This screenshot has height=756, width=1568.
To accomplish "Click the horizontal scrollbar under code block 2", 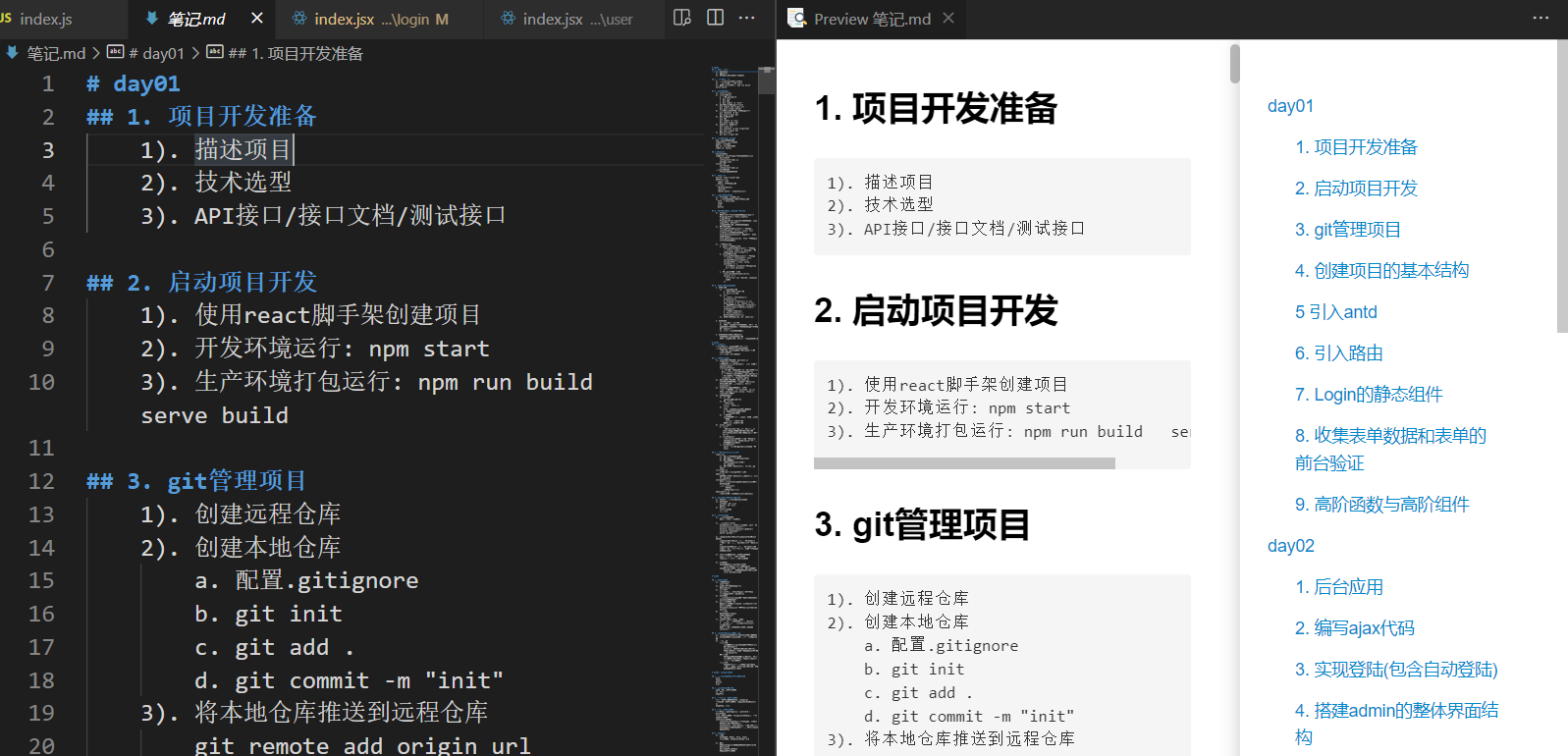I will coord(964,463).
